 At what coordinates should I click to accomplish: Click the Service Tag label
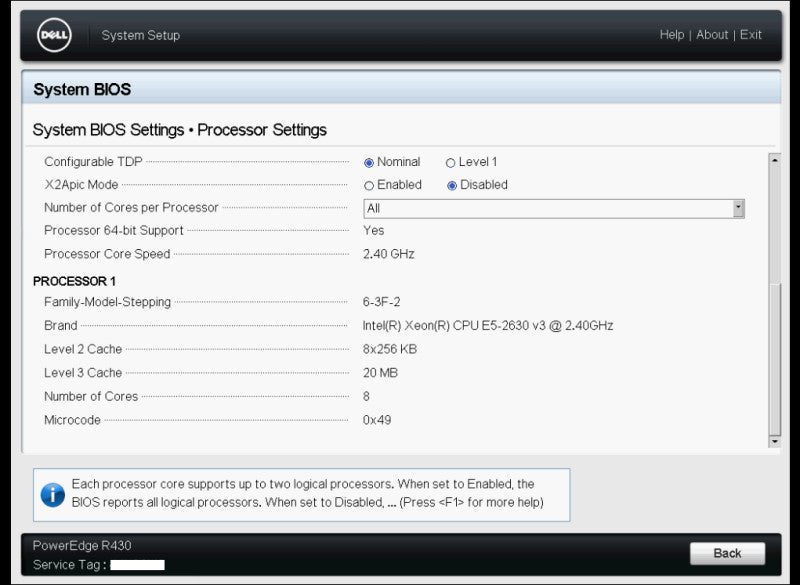point(69,565)
